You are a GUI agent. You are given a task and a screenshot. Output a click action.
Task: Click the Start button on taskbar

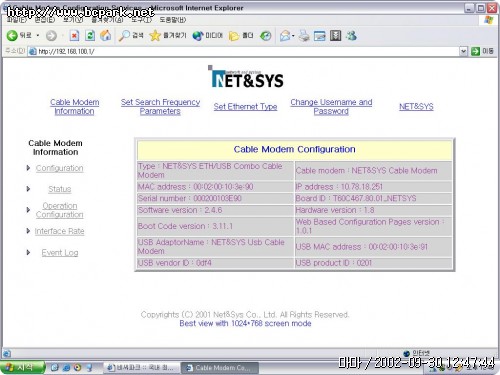22,368
